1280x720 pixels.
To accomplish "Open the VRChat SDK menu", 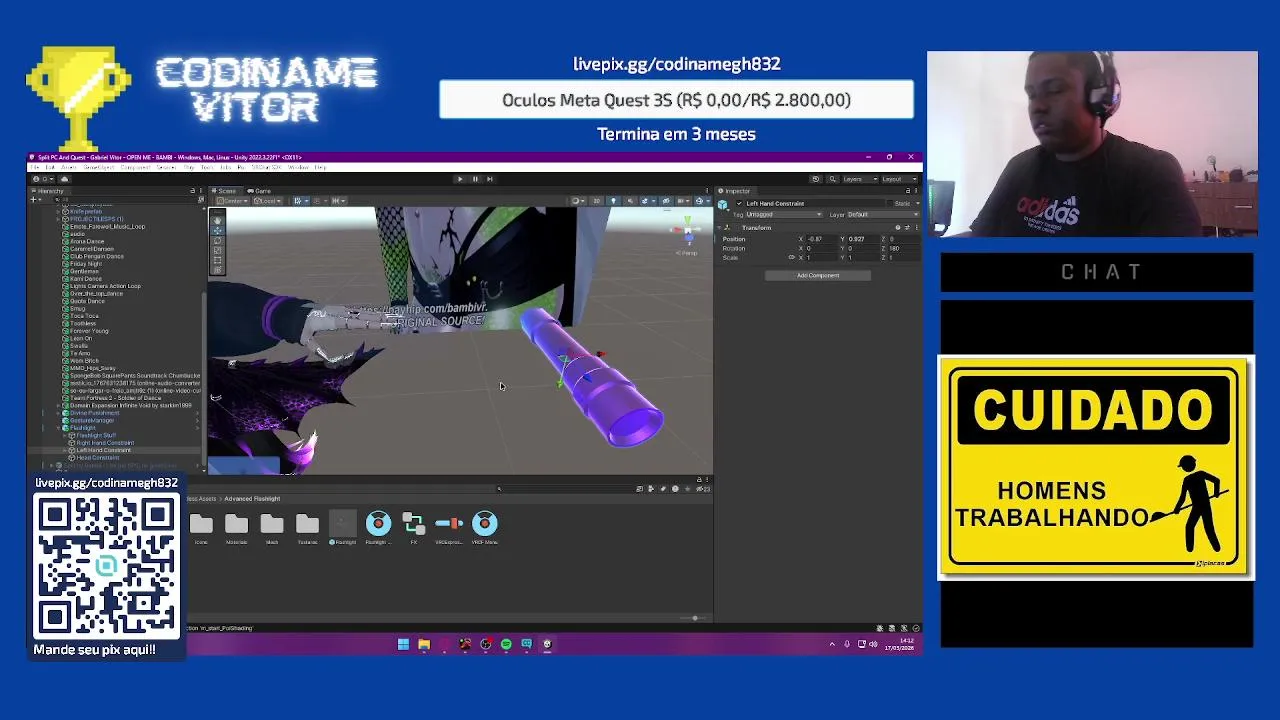I will point(267,167).
